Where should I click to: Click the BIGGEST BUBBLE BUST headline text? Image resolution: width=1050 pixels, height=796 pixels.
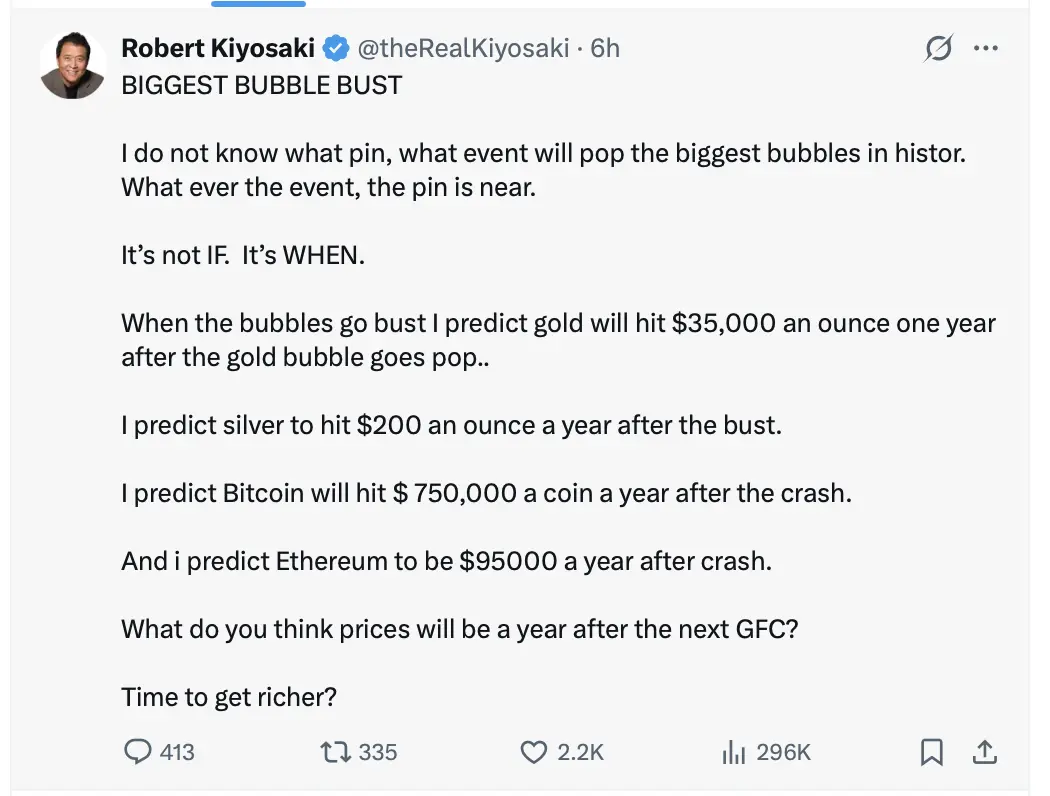point(261,85)
